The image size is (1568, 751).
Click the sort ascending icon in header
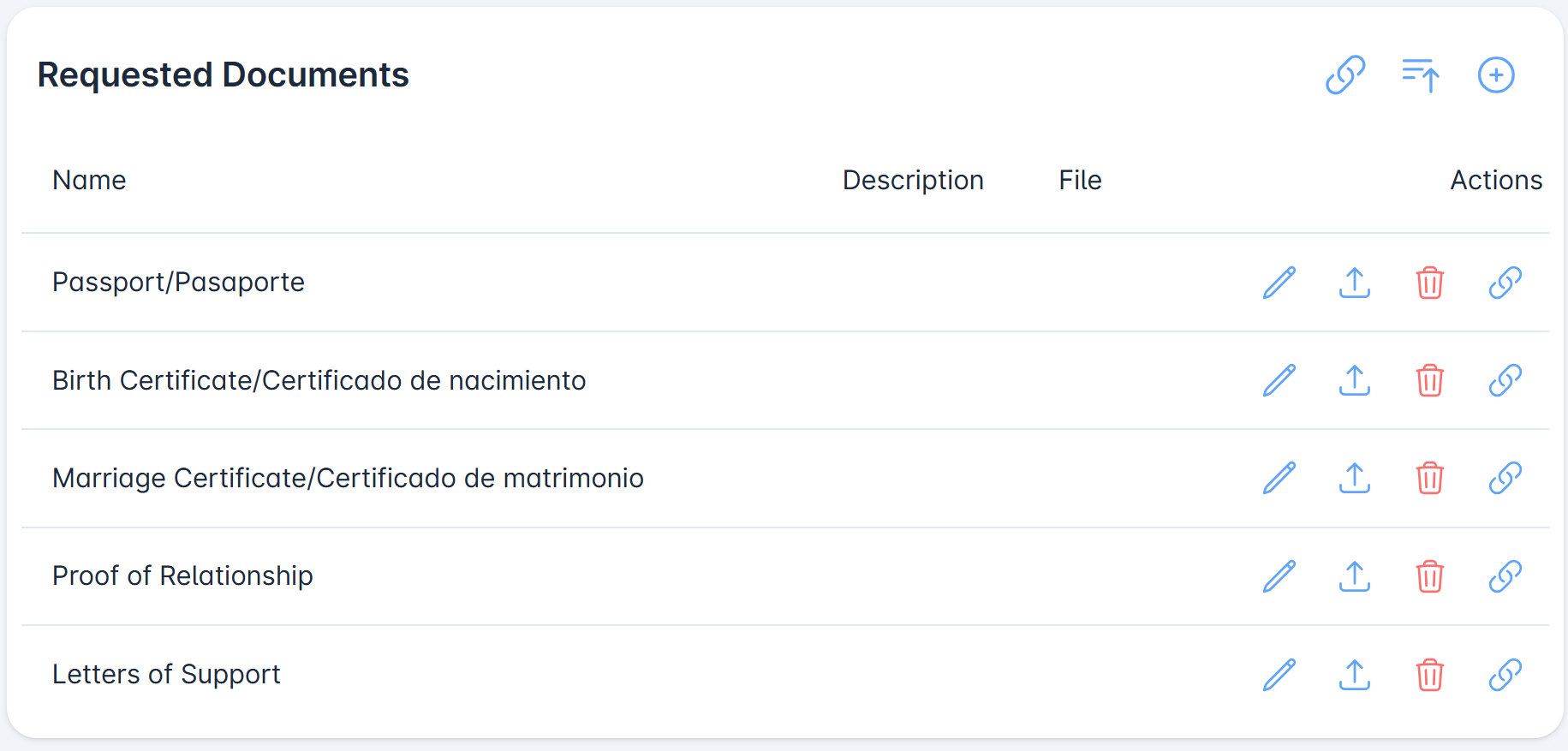click(1421, 75)
